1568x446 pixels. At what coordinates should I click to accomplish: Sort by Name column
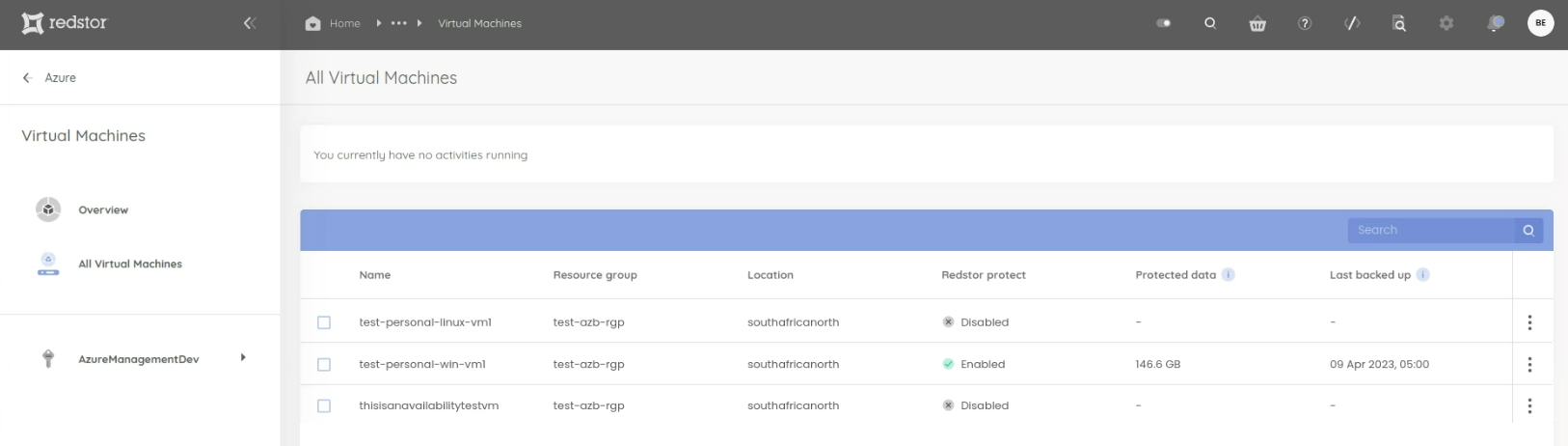pyautogui.click(x=375, y=275)
